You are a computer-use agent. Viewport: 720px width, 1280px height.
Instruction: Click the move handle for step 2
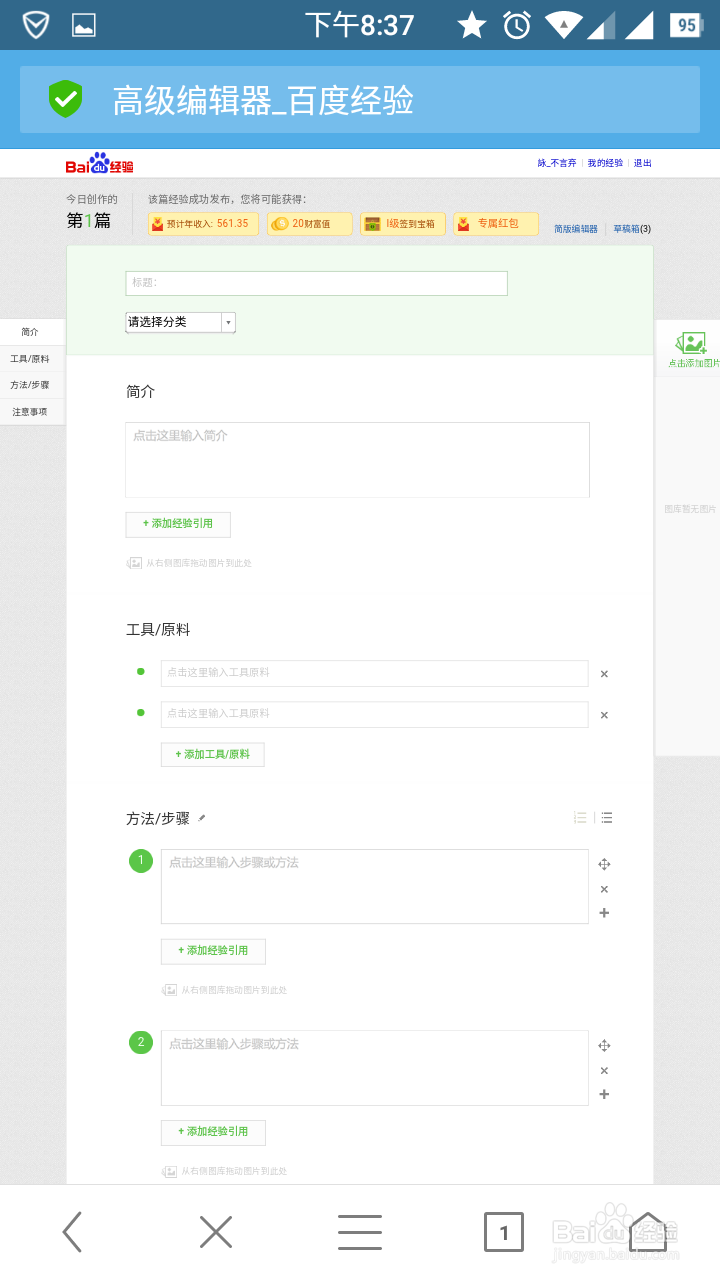point(604,1046)
